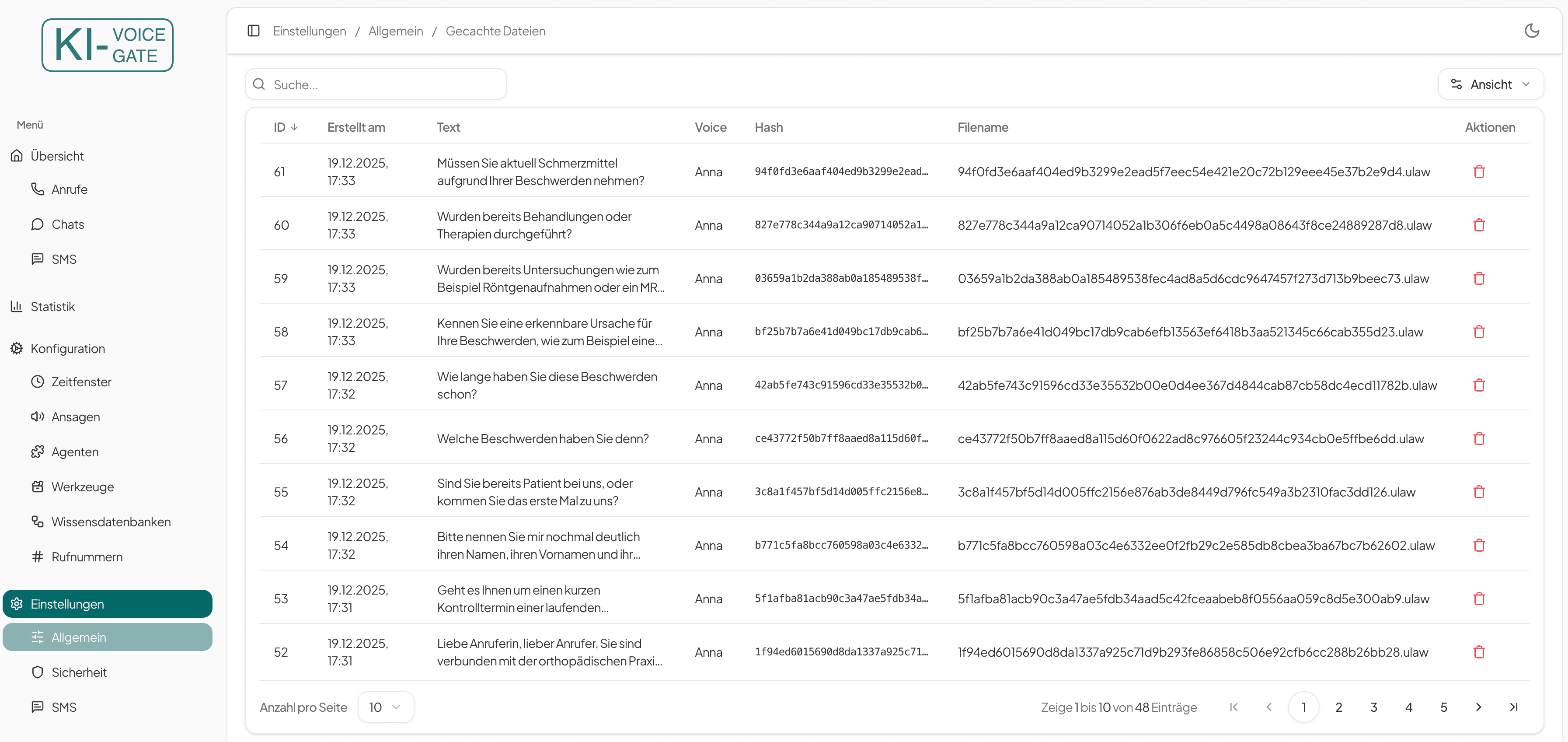
Task: Open Agenten configuration page
Action: click(x=75, y=451)
